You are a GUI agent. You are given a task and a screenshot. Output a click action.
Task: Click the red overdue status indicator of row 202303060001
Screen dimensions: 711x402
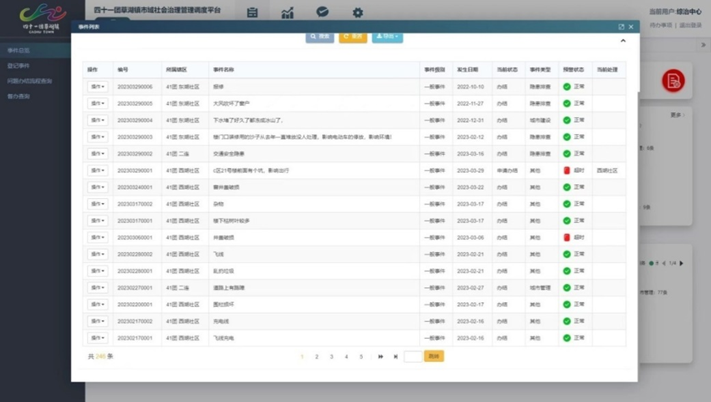(566, 237)
